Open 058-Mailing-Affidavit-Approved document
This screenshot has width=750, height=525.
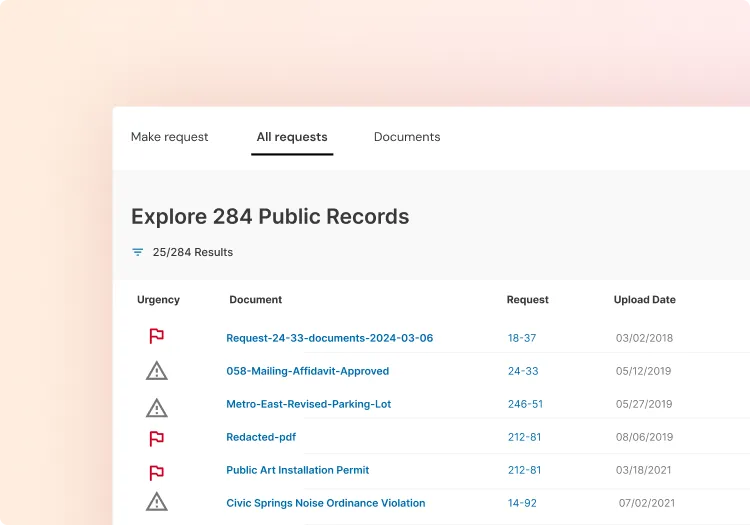[x=307, y=371]
